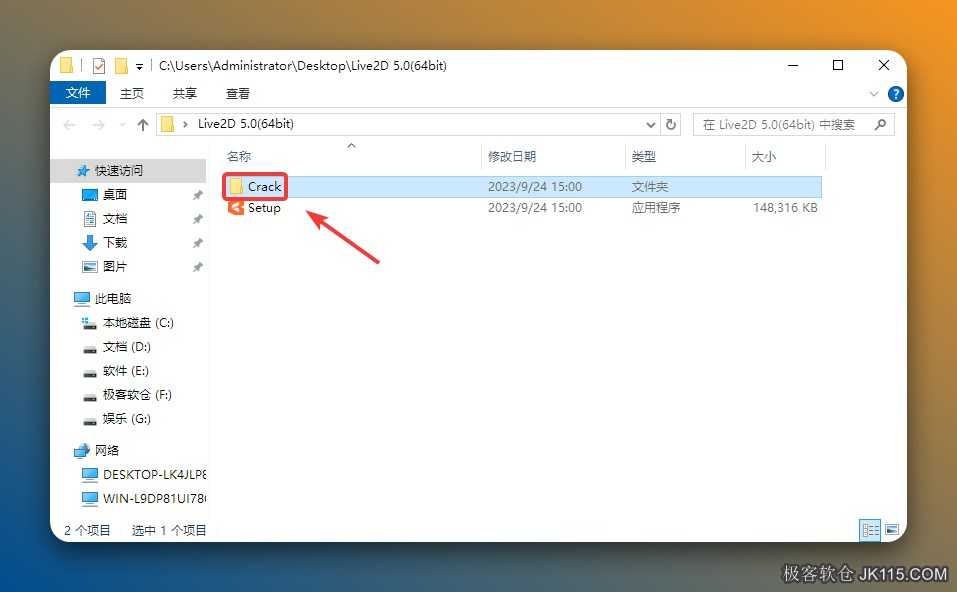
Task: Open WIN-L9DP81UI78 network computer
Action: tap(154, 499)
